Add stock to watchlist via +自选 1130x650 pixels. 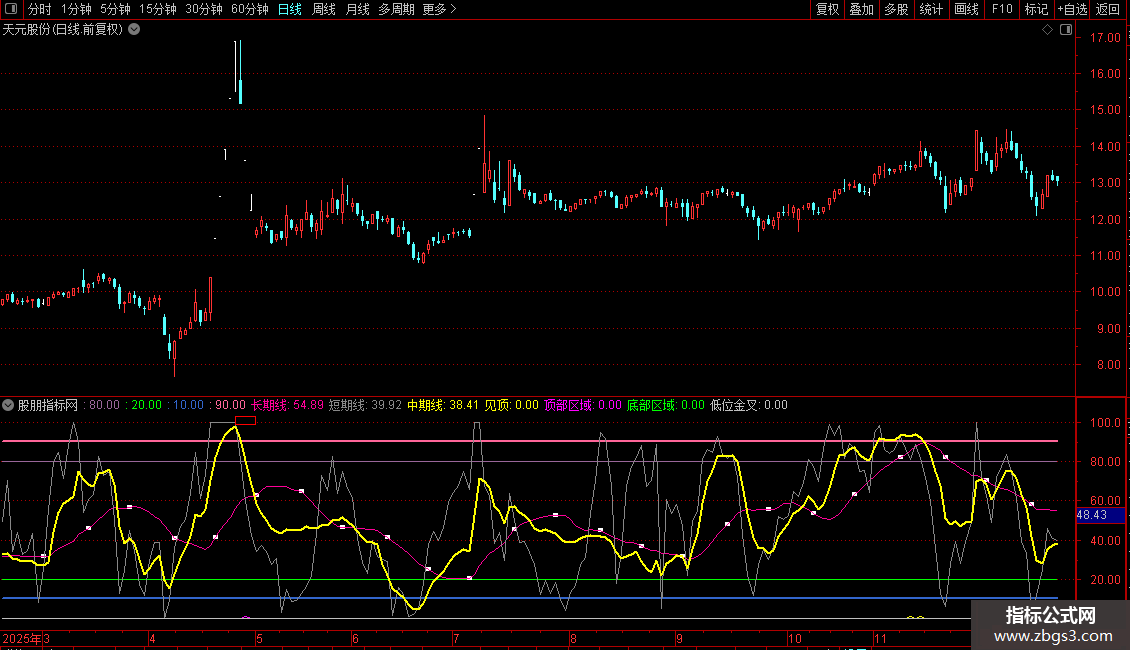[1071, 10]
